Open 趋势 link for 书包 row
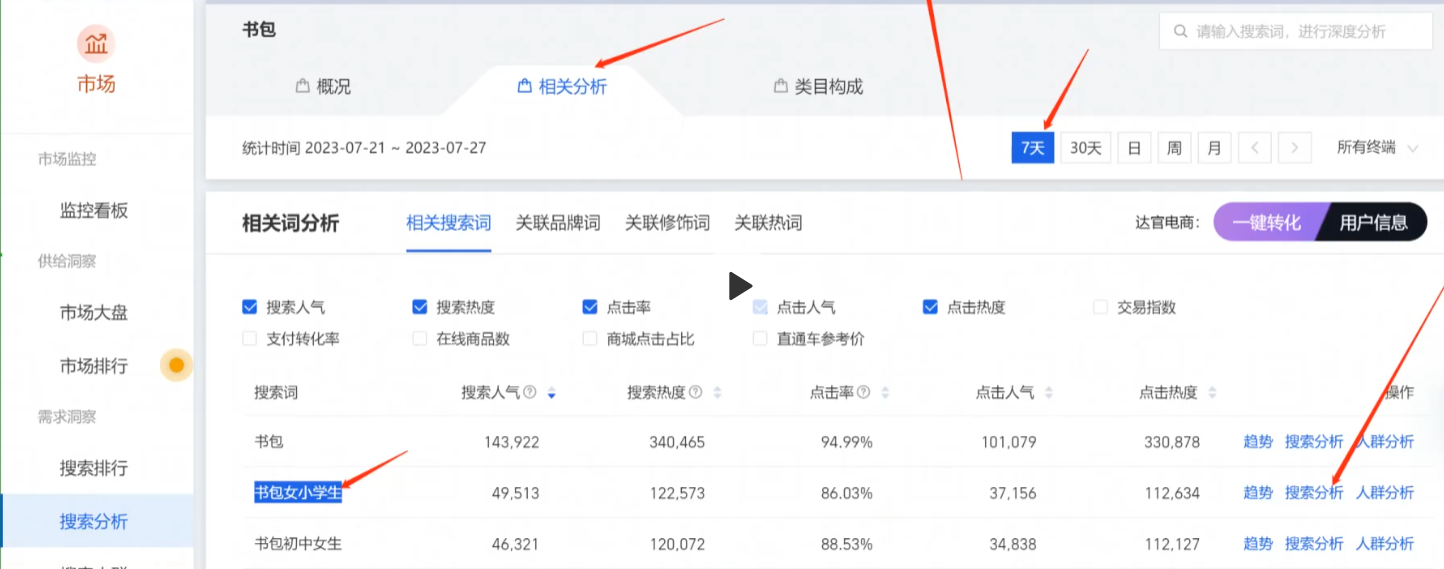 coord(1257,441)
